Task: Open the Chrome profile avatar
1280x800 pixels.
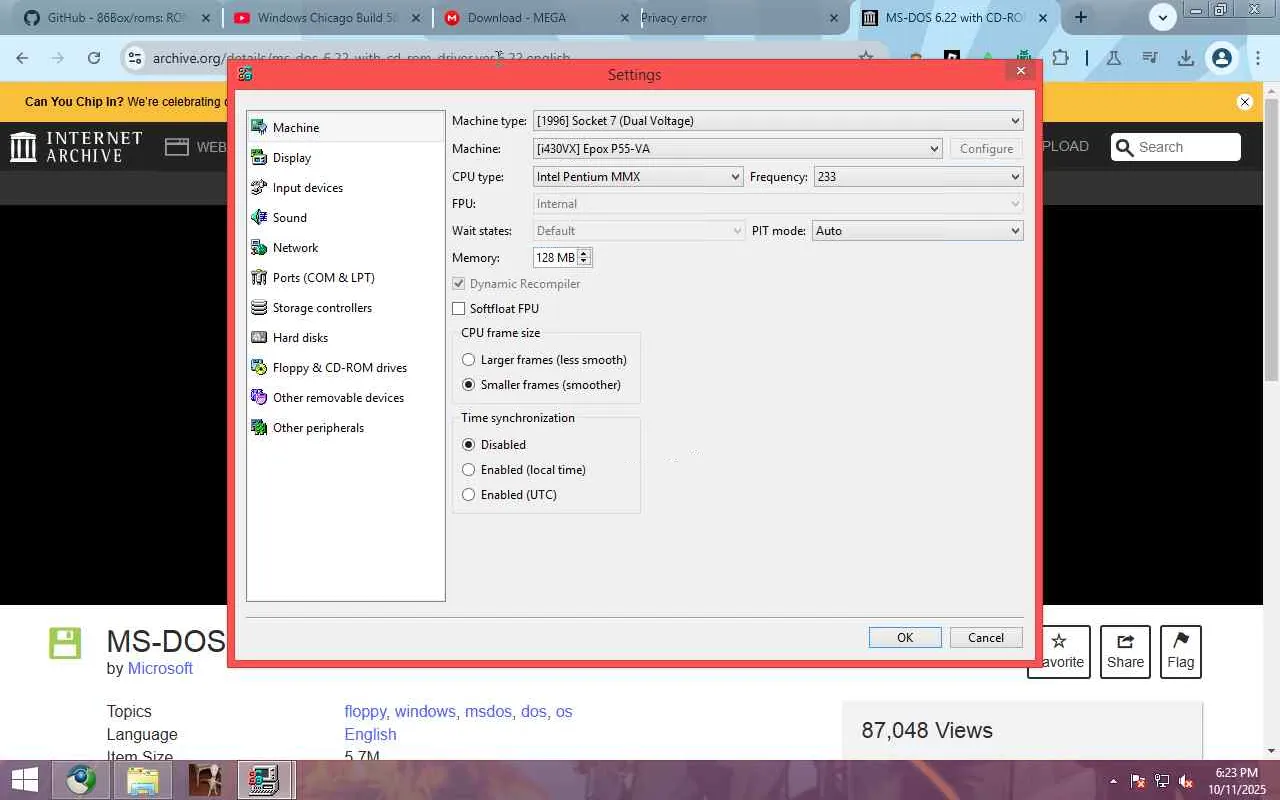Action: (1221, 58)
